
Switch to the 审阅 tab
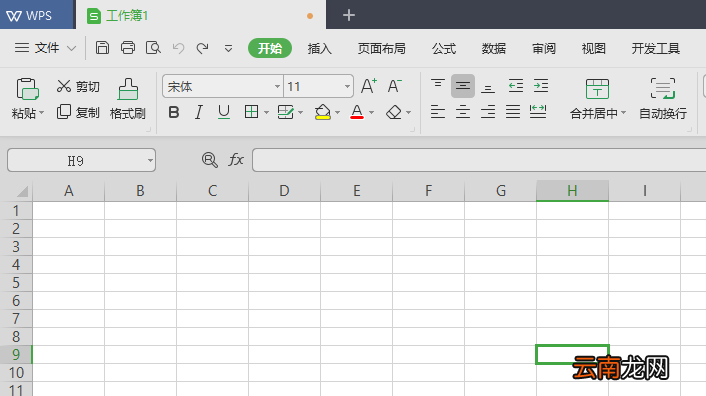click(544, 48)
